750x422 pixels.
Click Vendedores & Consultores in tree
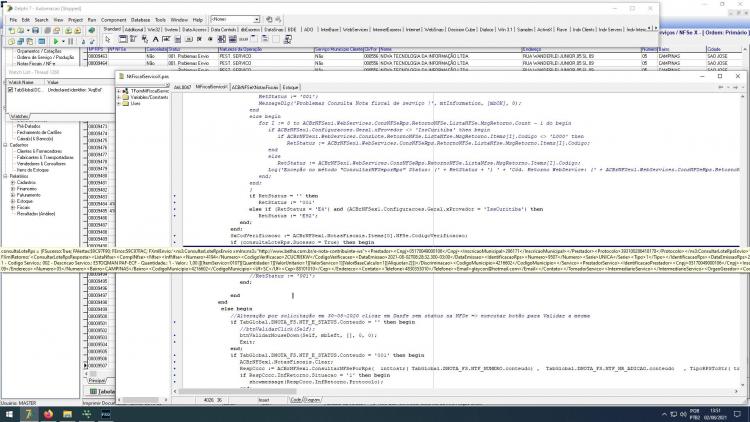click(x=41, y=164)
